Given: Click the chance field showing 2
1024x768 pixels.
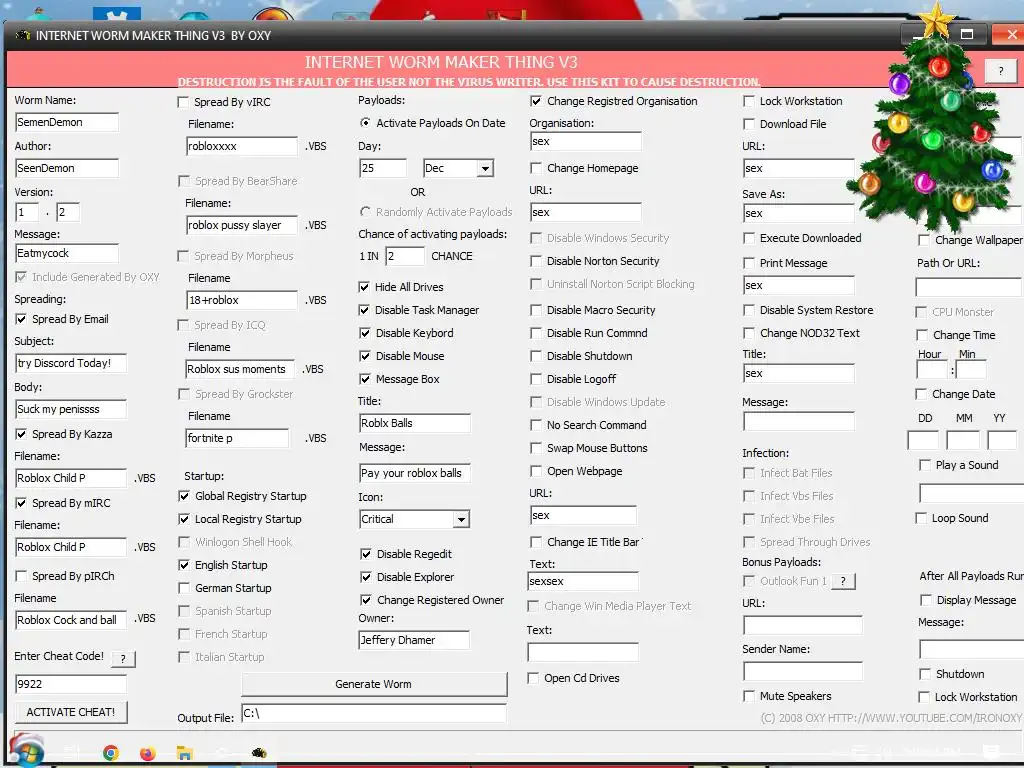Looking at the screenshot, I should point(405,256).
